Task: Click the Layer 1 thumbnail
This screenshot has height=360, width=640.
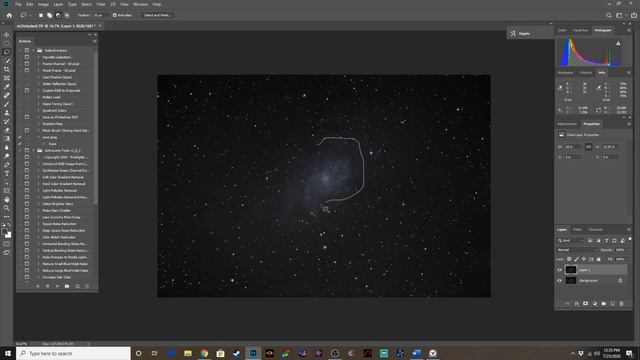Action: tap(571, 270)
